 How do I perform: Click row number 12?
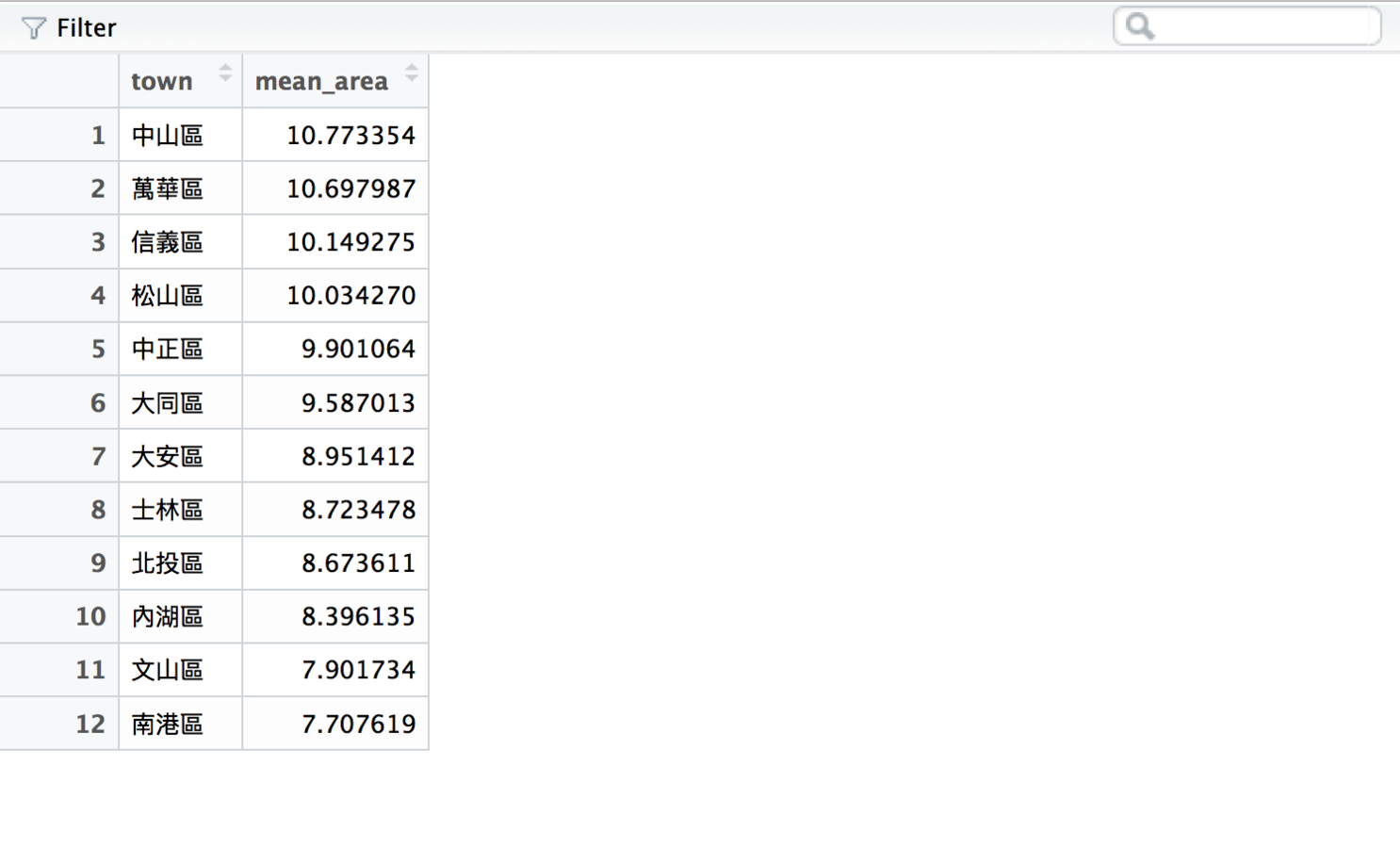pyautogui.click(x=91, y=724)
